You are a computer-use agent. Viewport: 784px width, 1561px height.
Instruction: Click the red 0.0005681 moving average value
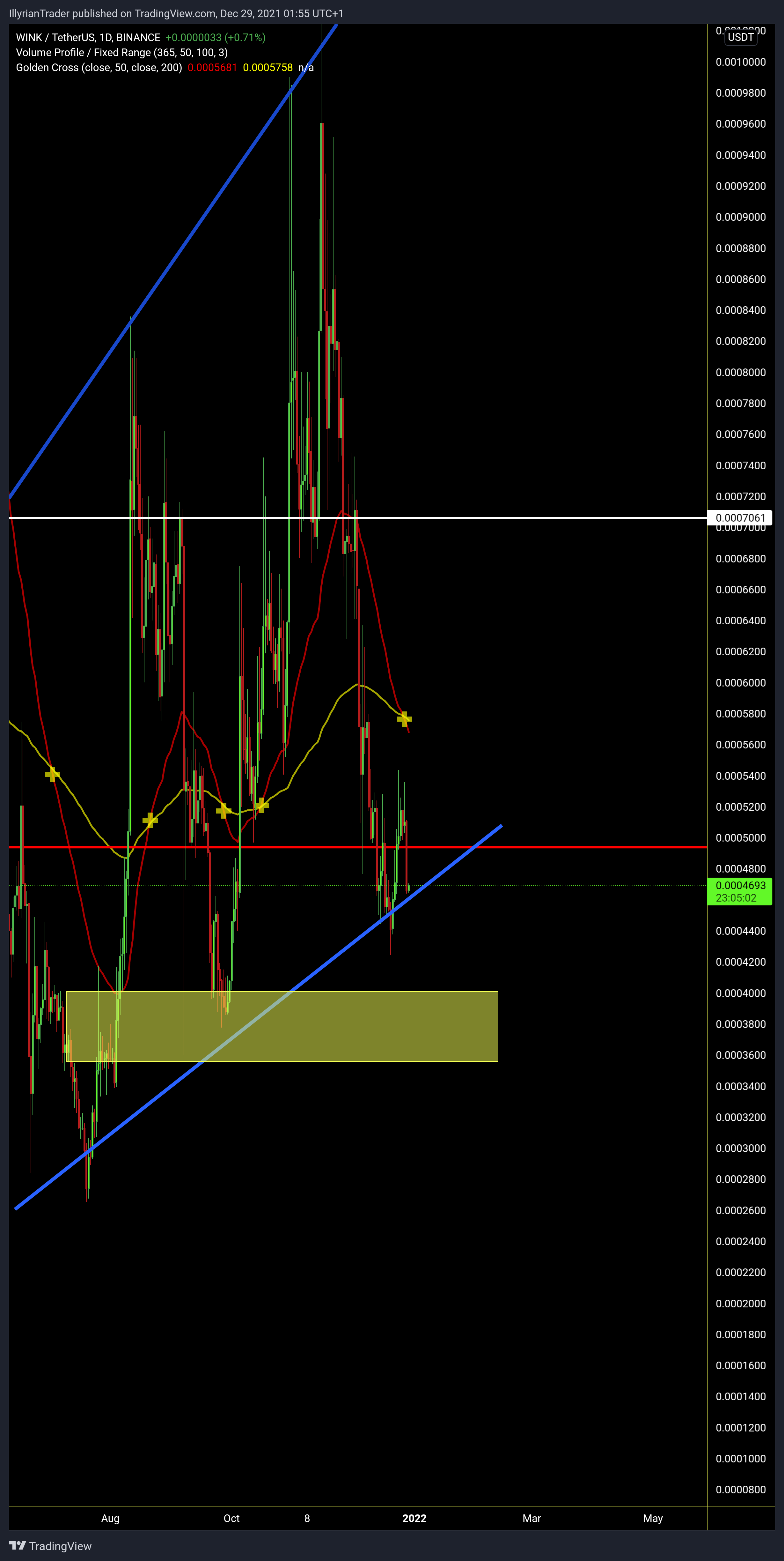coord(212,68)
